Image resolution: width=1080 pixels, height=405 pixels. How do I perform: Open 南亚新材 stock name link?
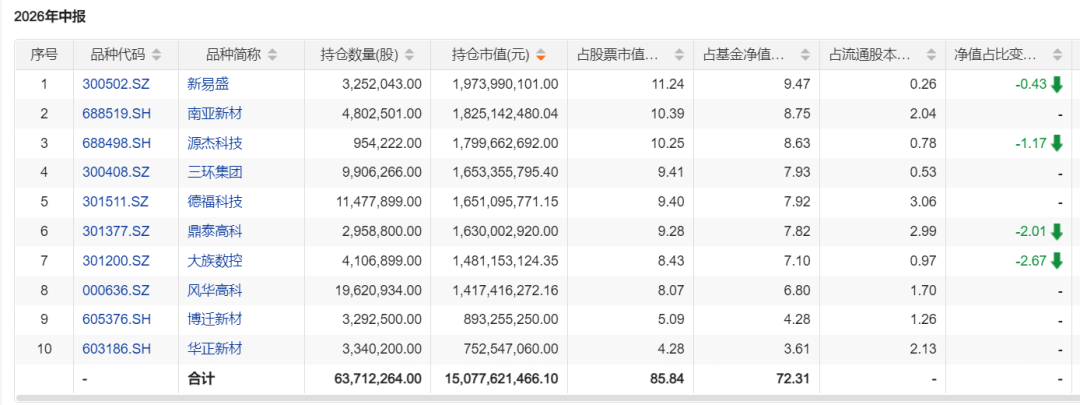215,114
